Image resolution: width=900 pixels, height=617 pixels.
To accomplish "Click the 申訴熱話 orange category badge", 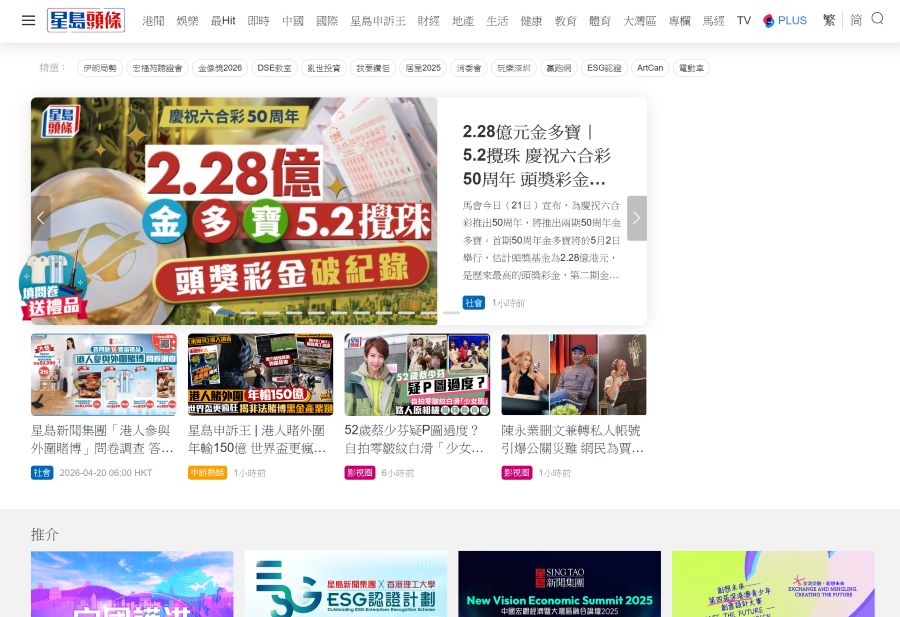I will 207,473.
